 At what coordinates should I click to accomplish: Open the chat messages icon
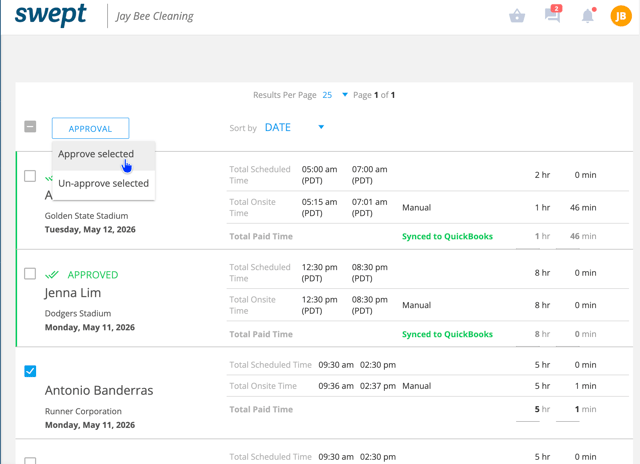(x=553, y=15)
